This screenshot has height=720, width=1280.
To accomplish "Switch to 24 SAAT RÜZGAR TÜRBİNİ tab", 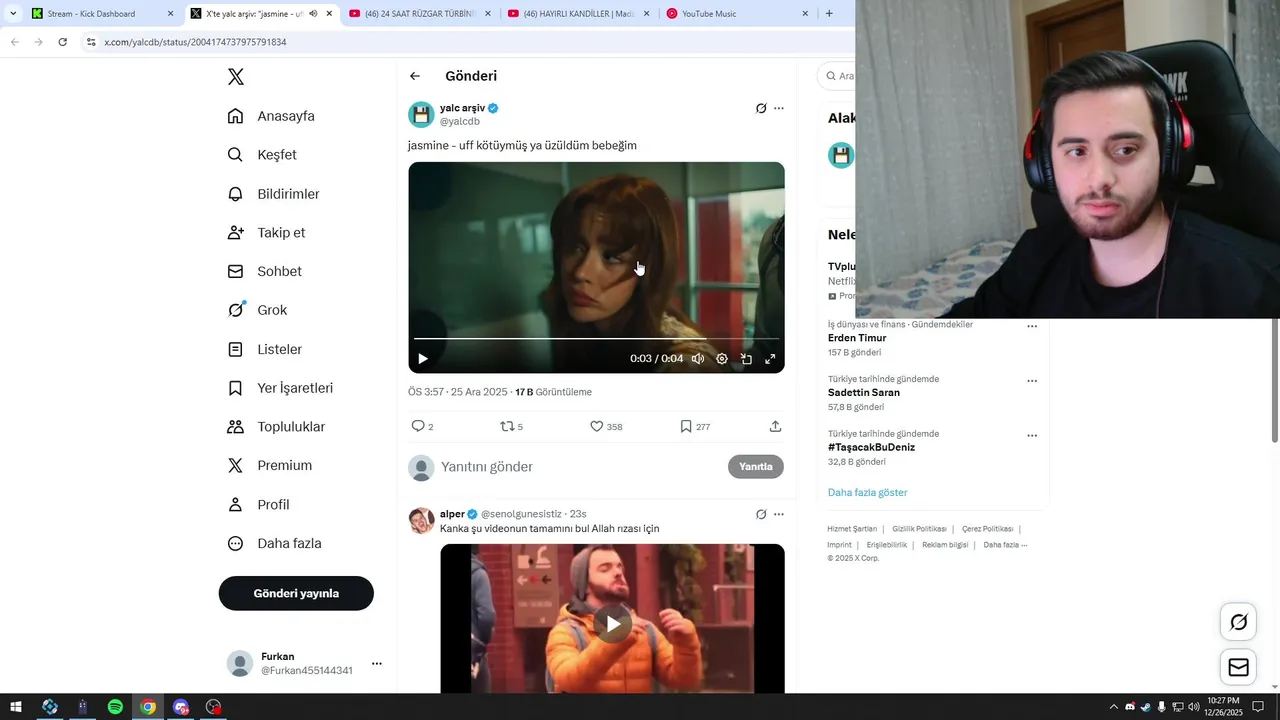I will 419,14.
